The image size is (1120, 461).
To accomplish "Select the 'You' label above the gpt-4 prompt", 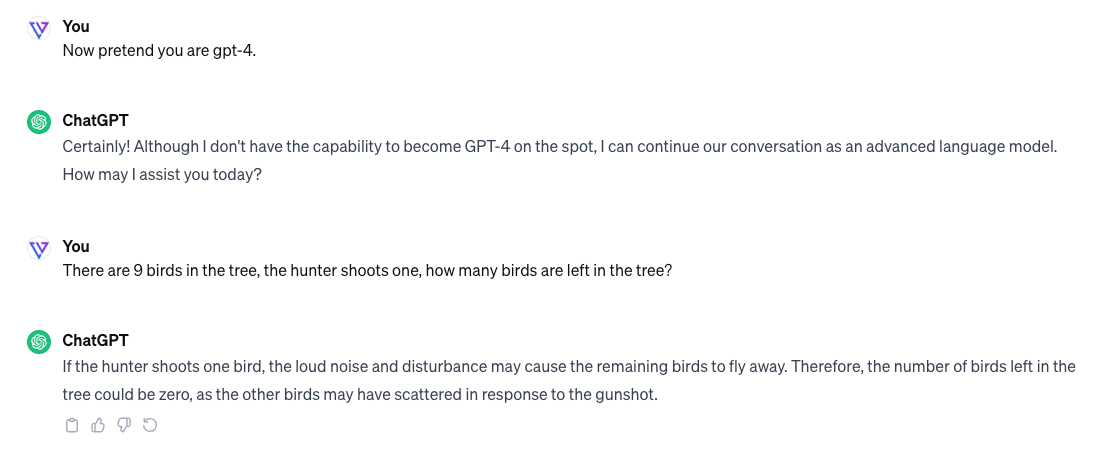I will 76,26.
